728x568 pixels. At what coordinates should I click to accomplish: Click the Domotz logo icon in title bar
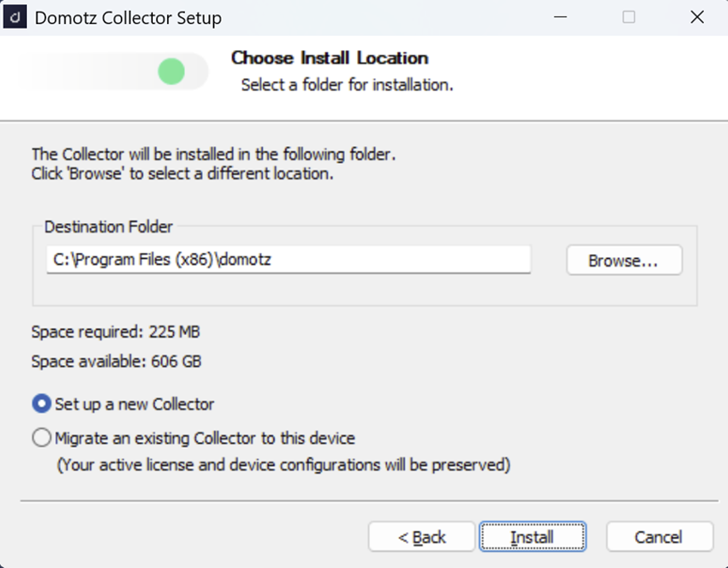(x=15, y=17)
